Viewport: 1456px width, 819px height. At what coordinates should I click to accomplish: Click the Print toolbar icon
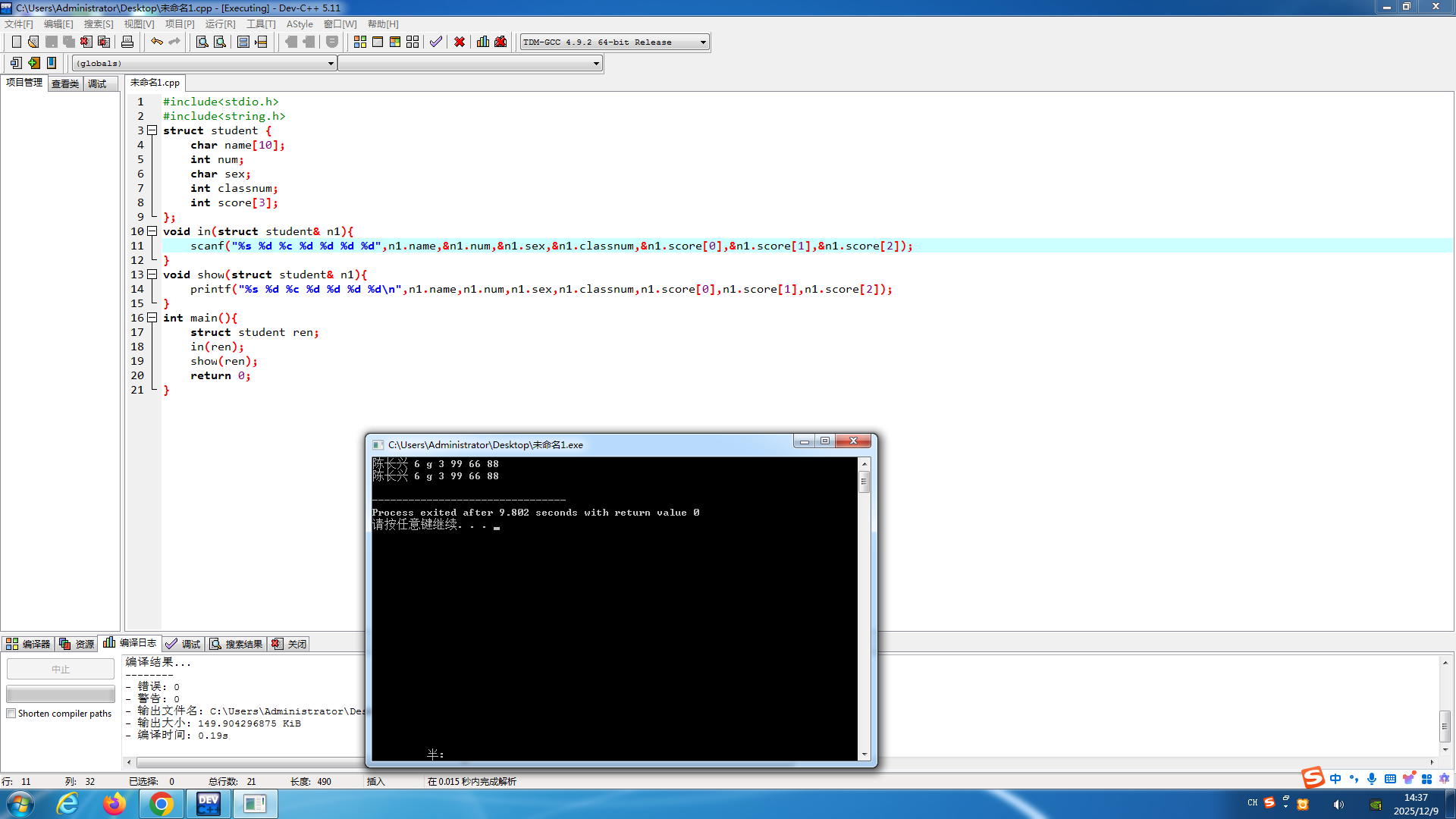click(127, 42)
